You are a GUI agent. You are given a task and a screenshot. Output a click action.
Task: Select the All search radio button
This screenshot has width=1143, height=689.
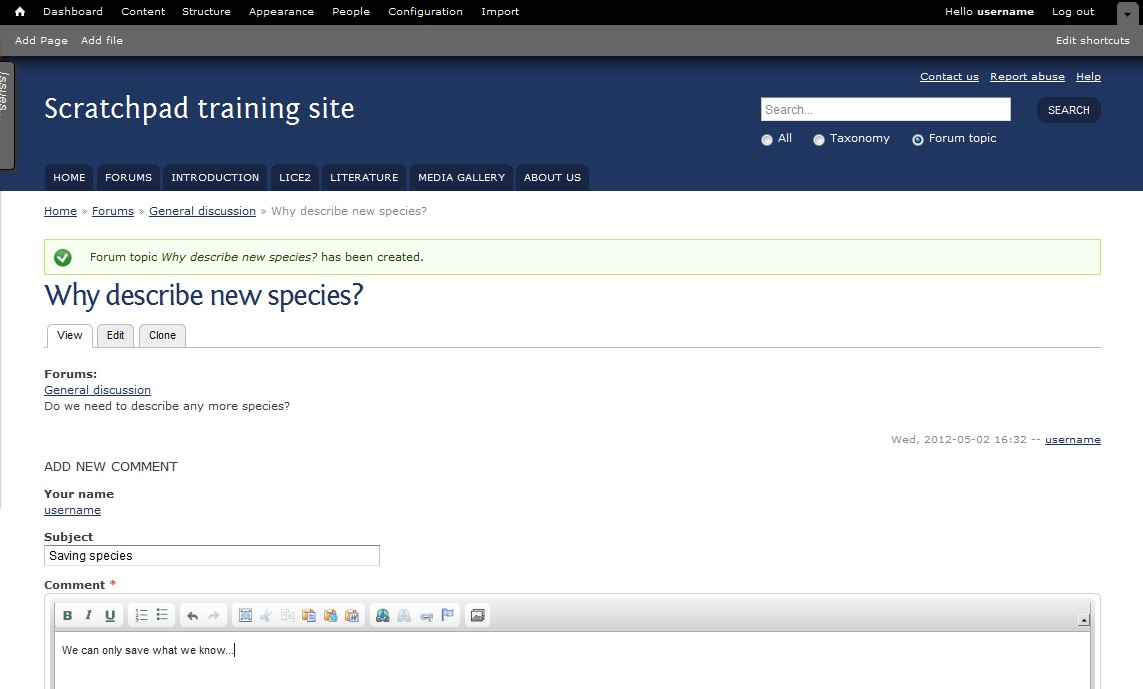[767, 140]
